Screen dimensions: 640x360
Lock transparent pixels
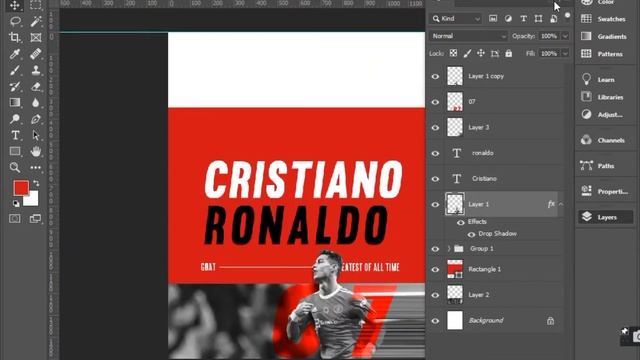453,53
